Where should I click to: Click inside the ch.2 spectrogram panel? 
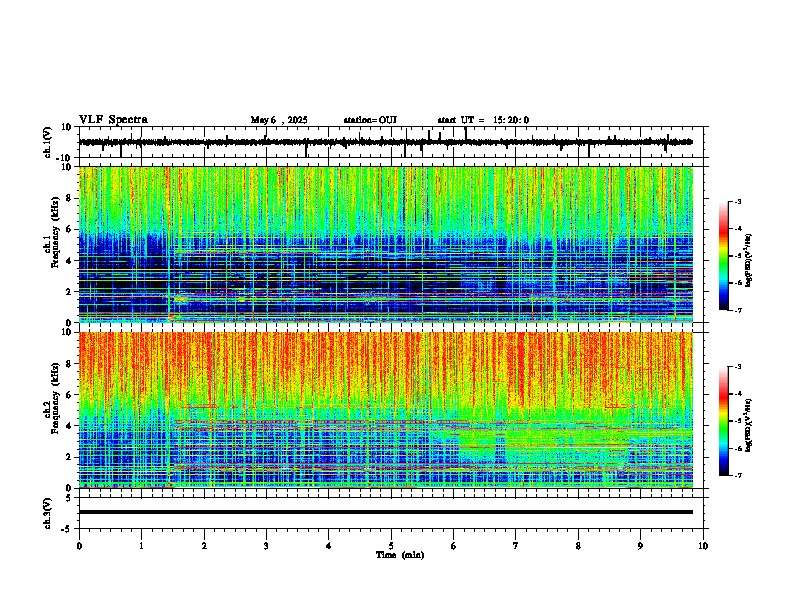386,410
